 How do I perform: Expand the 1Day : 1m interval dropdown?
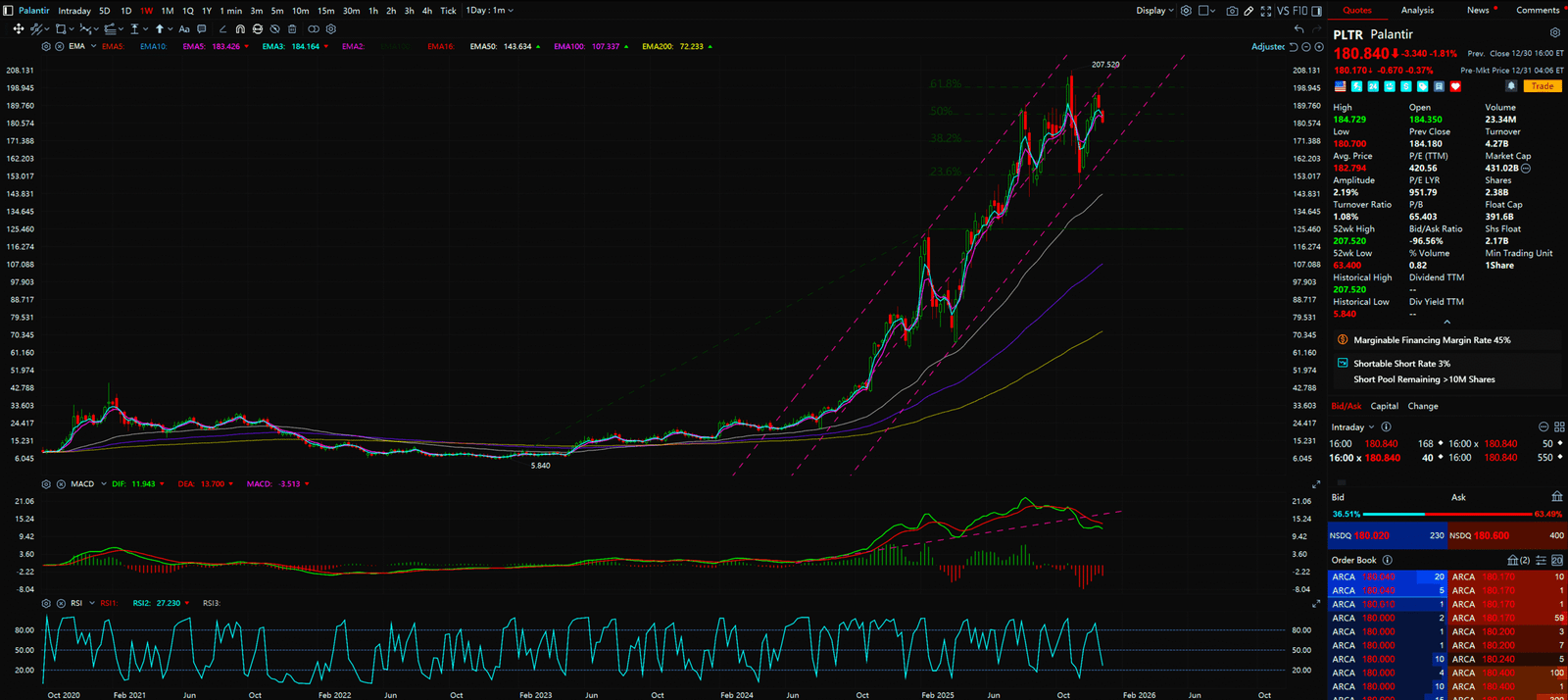tap(489, 11)
